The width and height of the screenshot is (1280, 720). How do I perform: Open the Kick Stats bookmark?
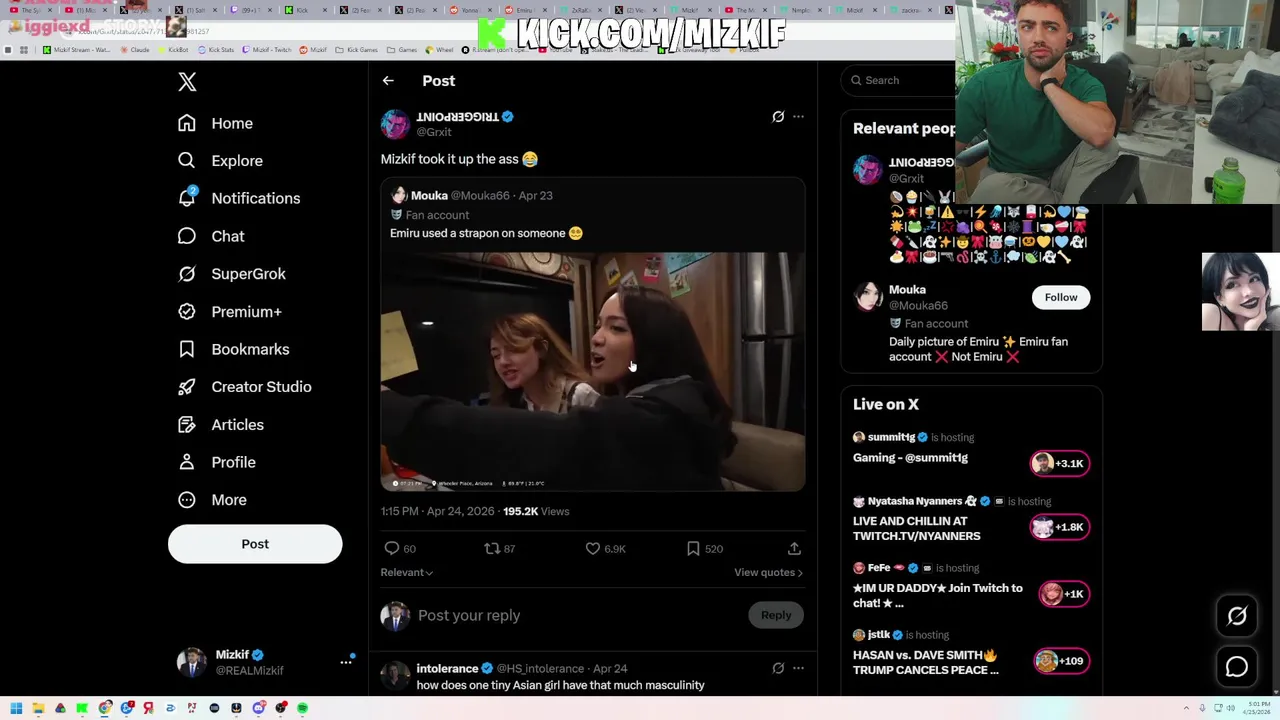tap(216, 50)
